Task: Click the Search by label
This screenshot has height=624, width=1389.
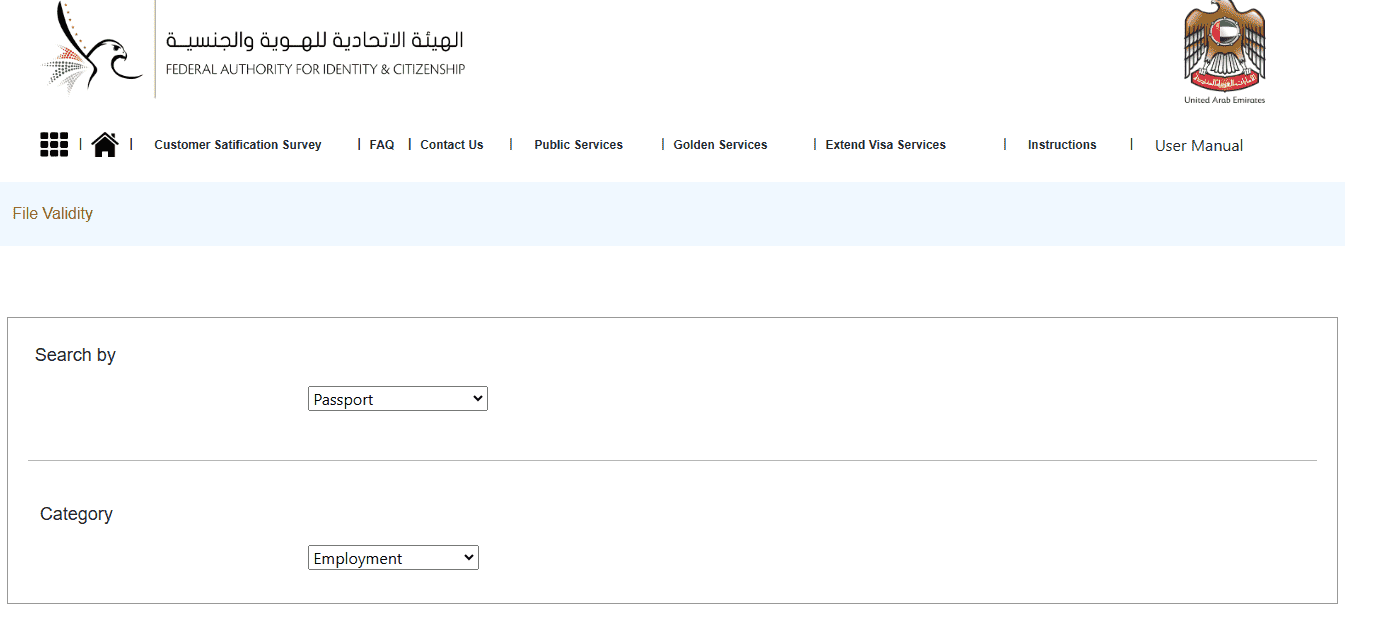Action: pos(75,354)
